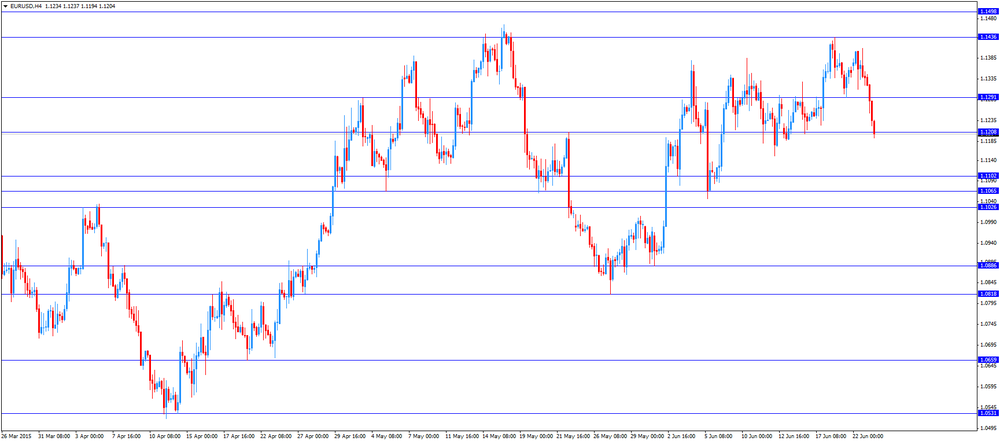Screen dimensions: 1000x441
Task: Click the 27 Apr 00:00 time label
Action: click(x=312, y=437)
